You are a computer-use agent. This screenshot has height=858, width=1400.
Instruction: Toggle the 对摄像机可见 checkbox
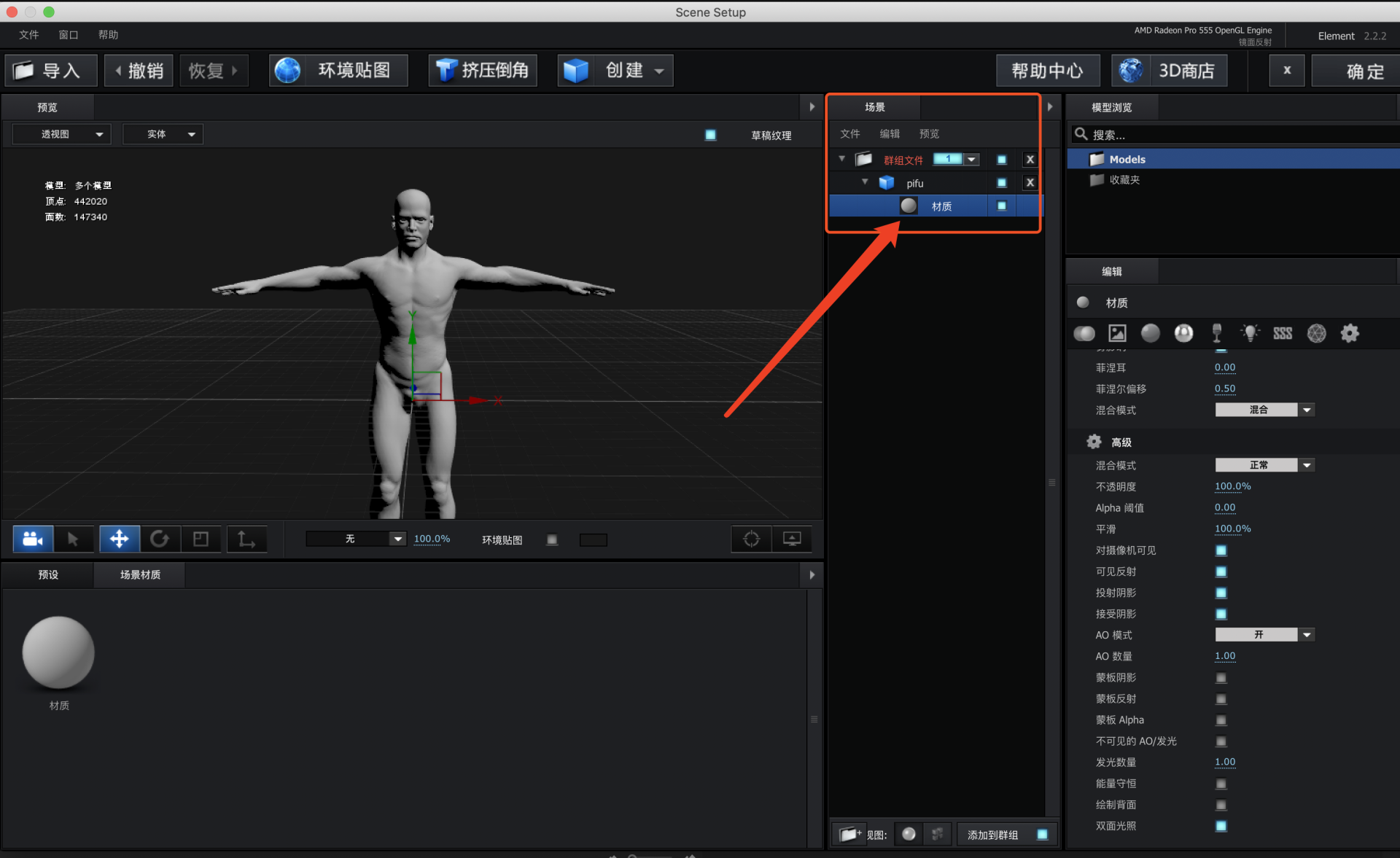coord(1221,550)
